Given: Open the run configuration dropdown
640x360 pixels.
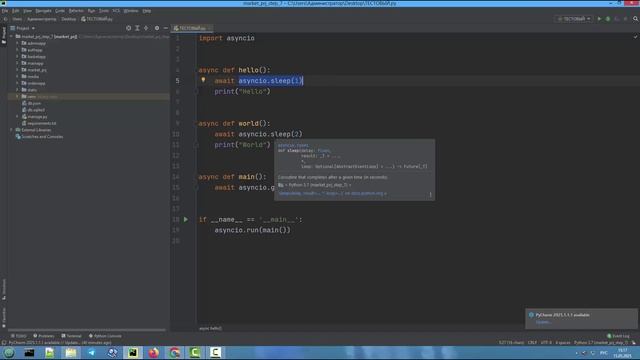Looking at the screenshot, I should pyautogui.click(x=574, y=19).
